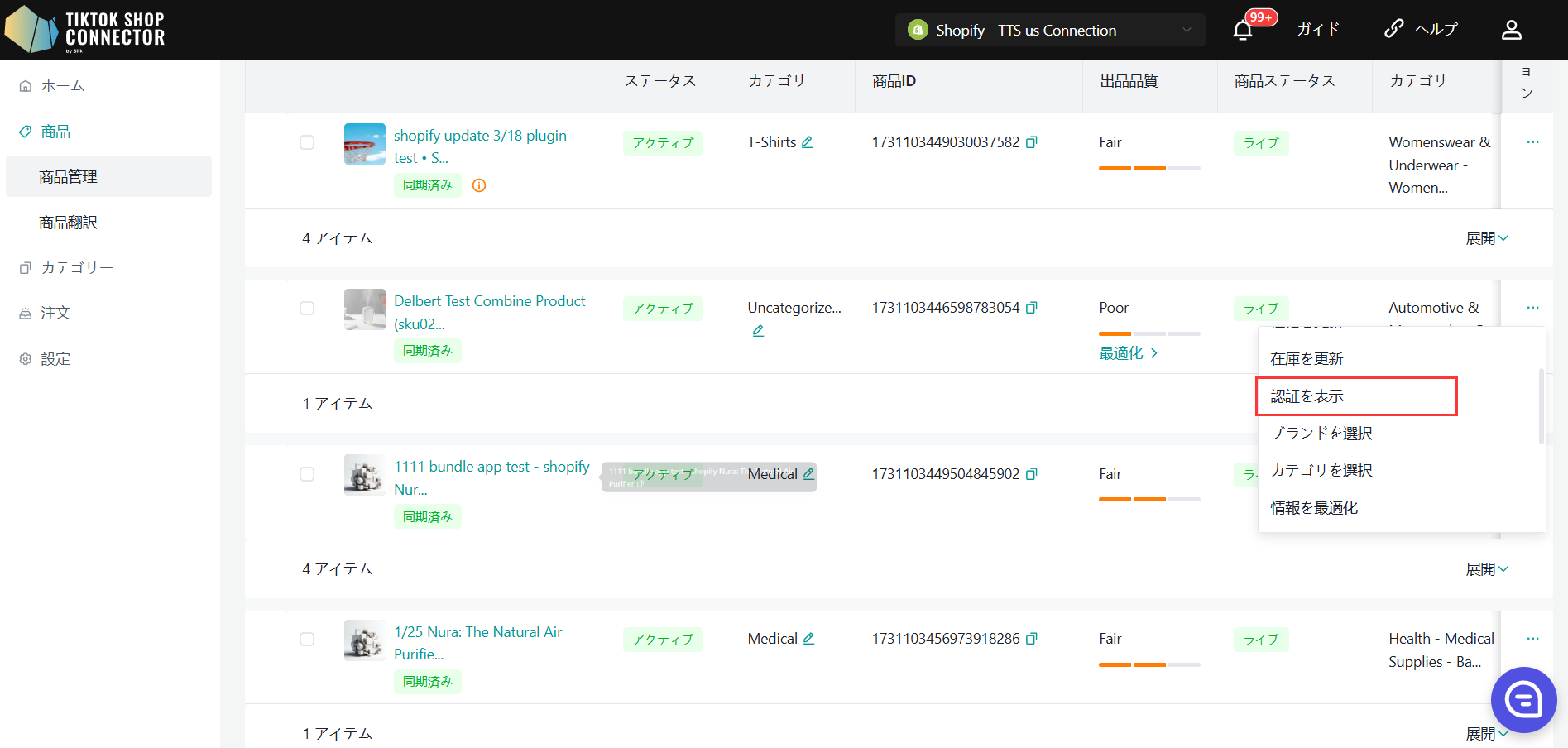The height and width of the screenshot is (748, 1568).
Task: Click quality bar for shopify update row
Action: point(1149,168)
